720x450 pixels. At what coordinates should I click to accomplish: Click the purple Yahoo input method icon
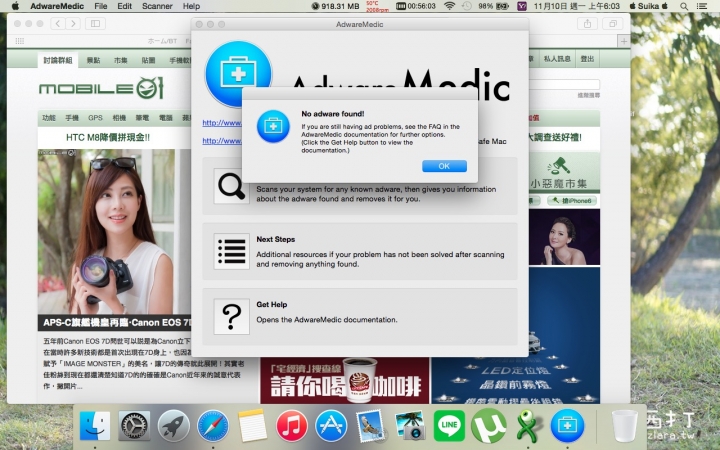pos(522,6)
